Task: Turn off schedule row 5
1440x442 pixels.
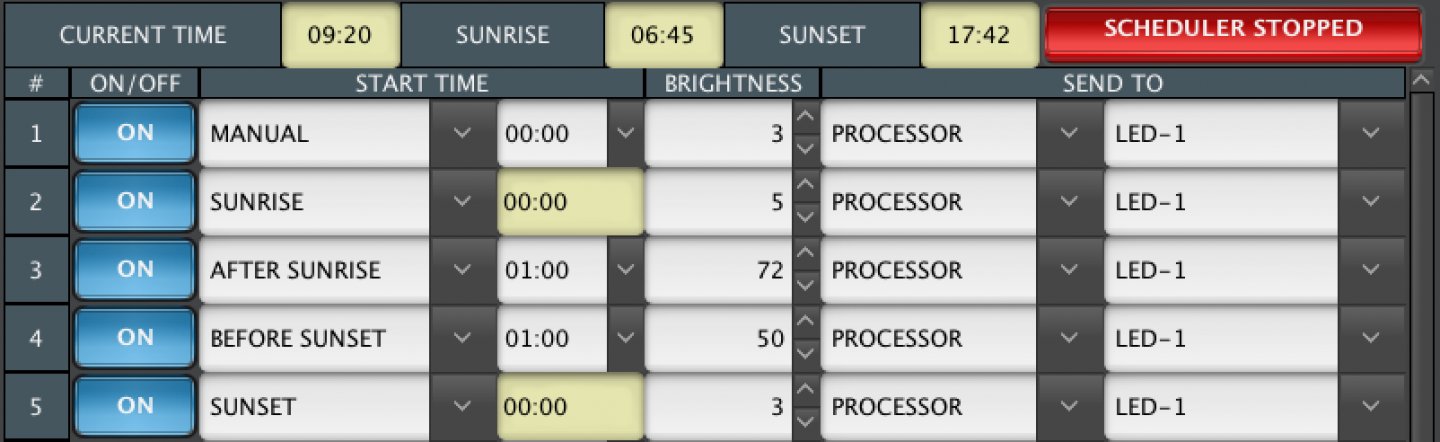Action: [135, 406]
